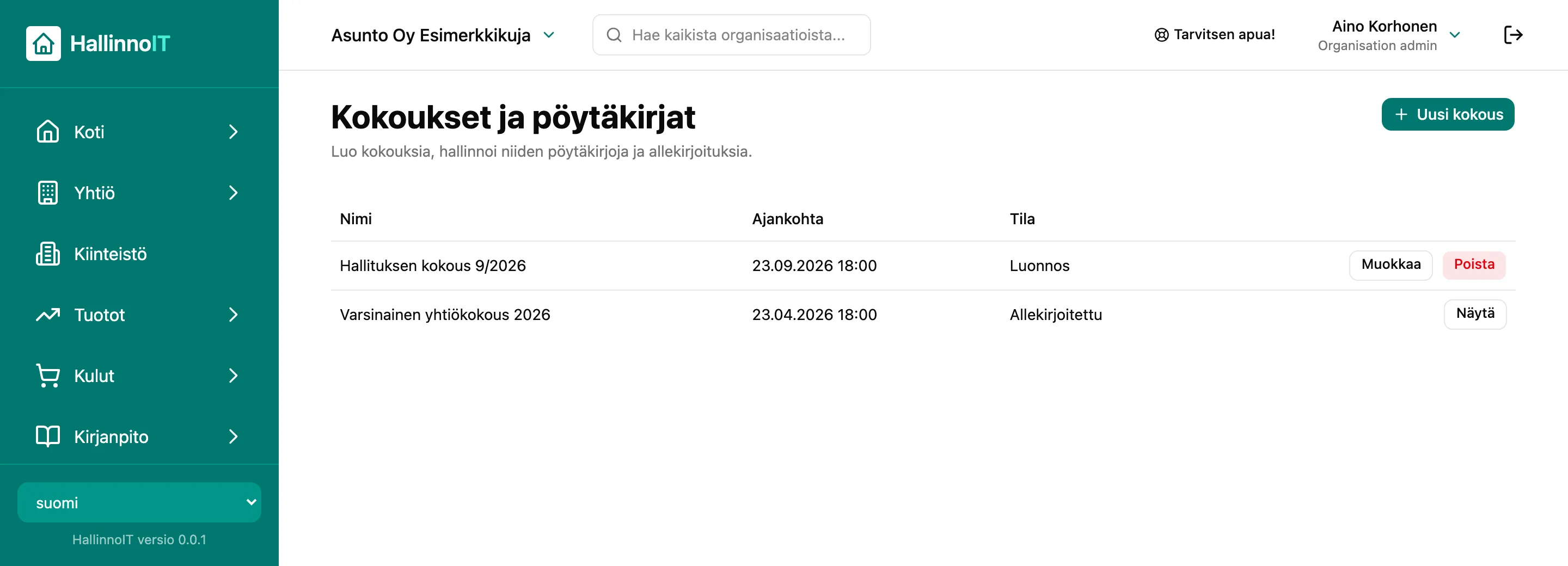Click the HallinnoIT brand name text
The image size is (1568, 566).
tap(120, 43)
